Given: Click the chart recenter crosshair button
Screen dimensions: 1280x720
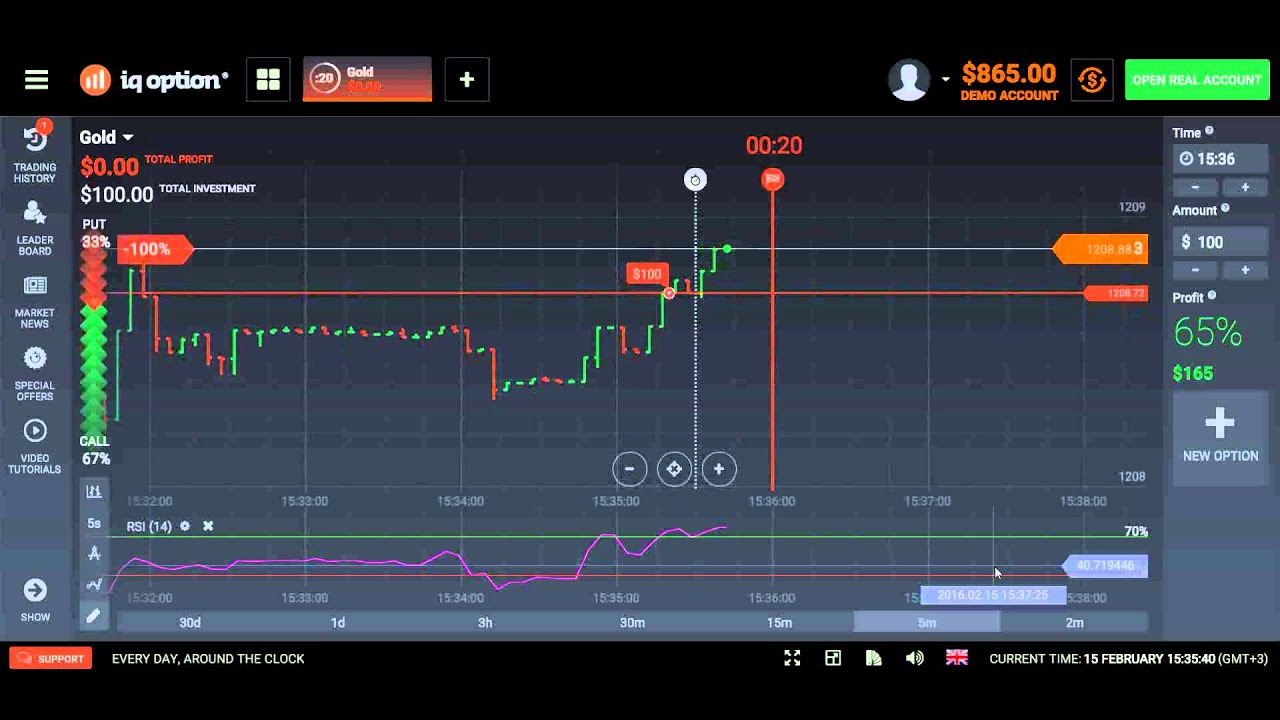Looking at the screenshot, I should (674, 469).
